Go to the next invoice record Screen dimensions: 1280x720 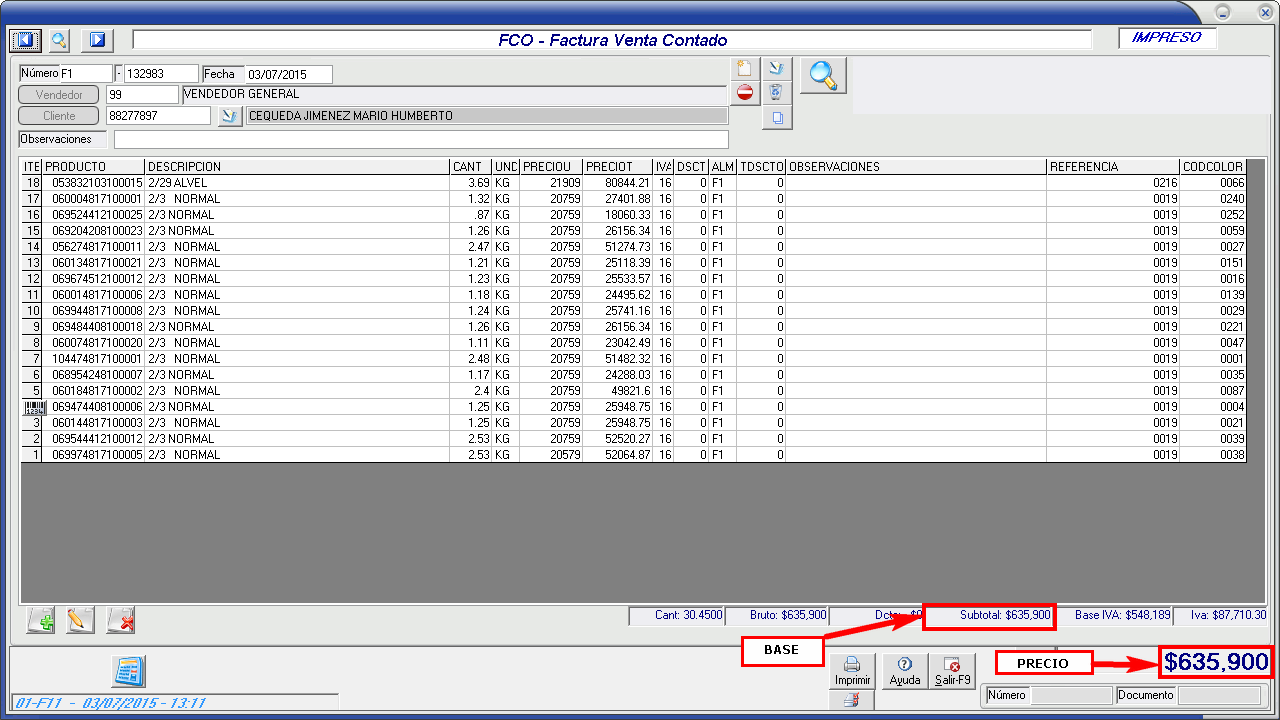(x=98, y=40)
